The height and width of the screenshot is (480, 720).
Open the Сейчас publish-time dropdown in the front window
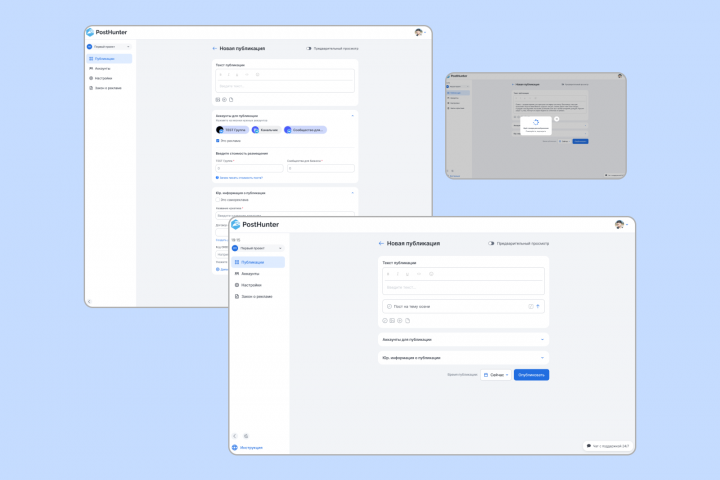496,375
